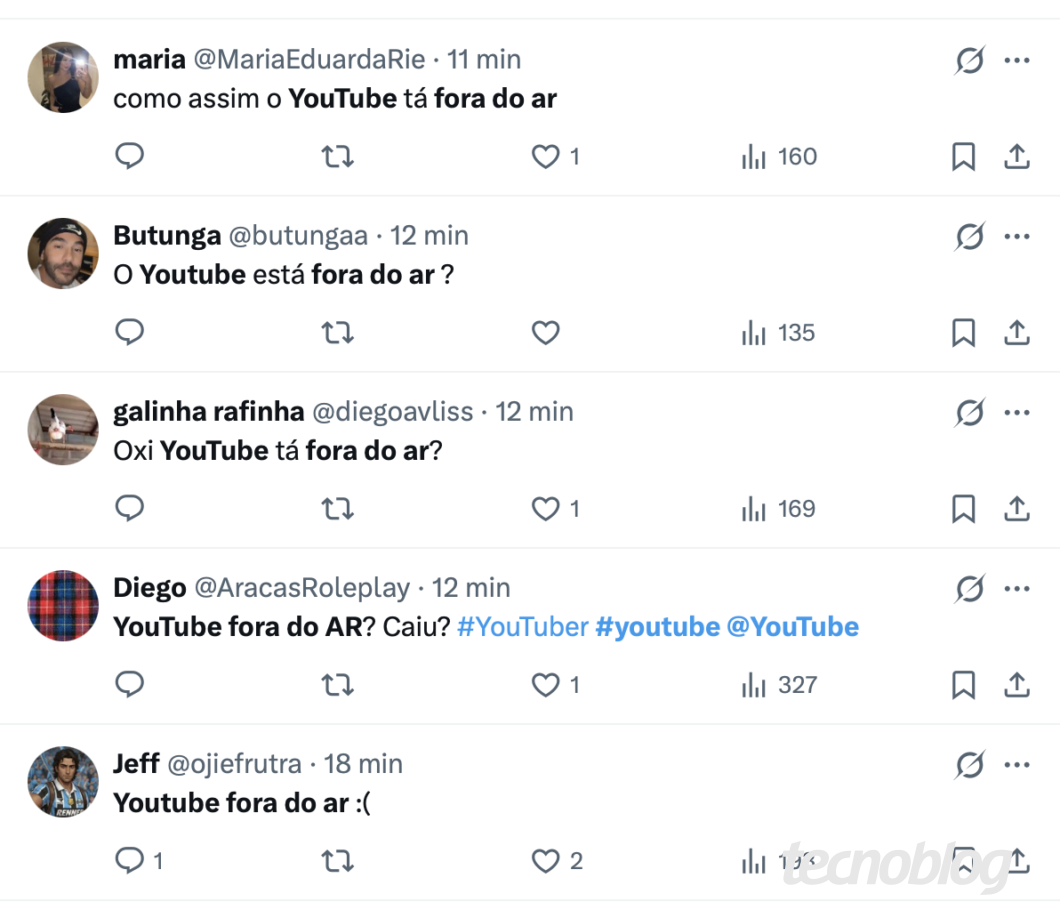The height and width of the screenshot is (918, 1060).
Task: Open maria's profile picture
Action: (63, 77)
